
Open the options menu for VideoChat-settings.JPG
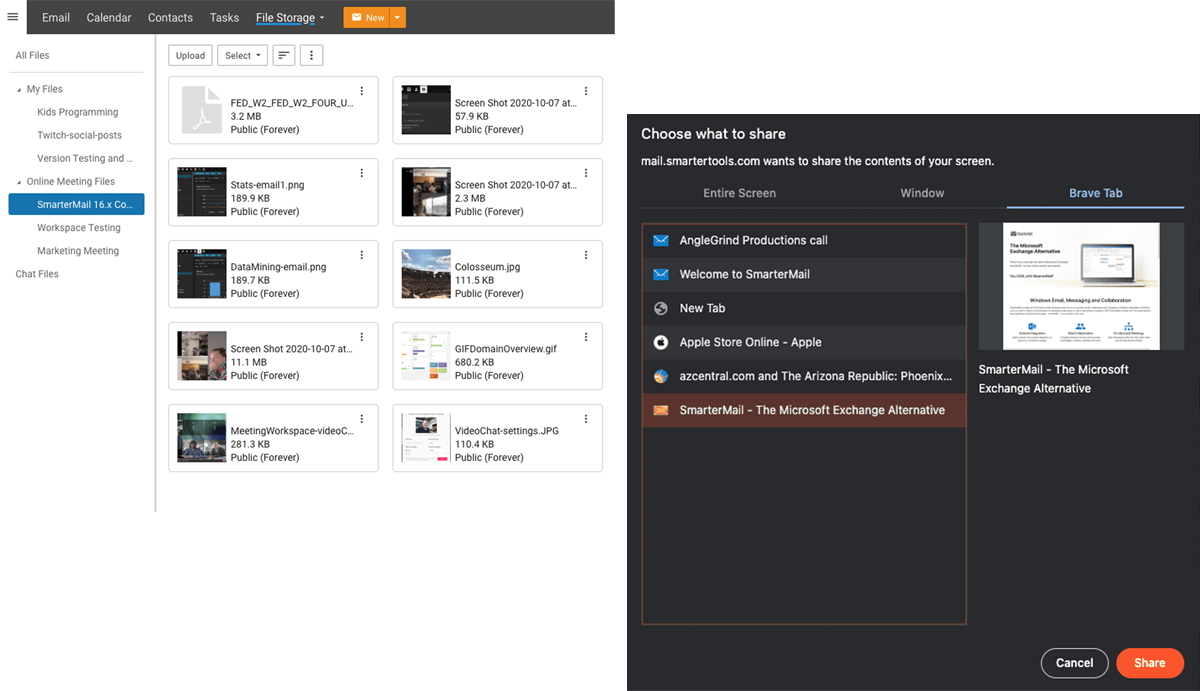586,419
